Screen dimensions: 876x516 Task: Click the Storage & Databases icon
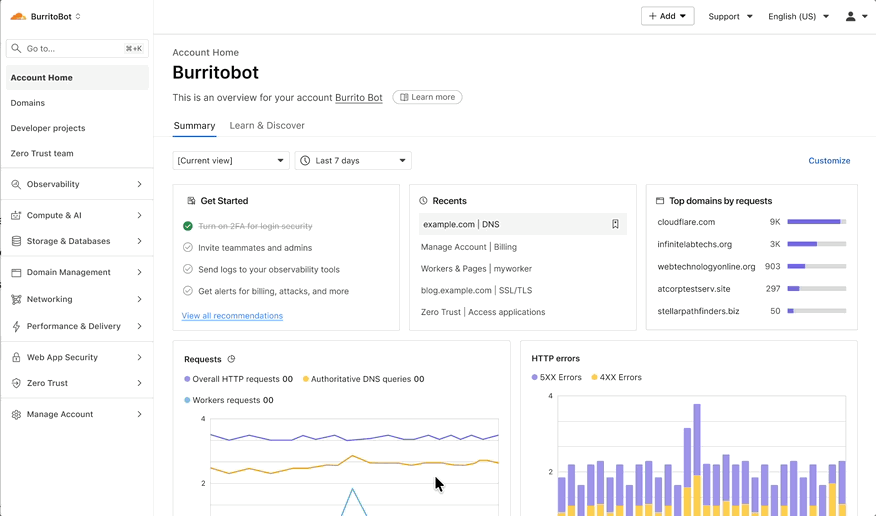16,241
